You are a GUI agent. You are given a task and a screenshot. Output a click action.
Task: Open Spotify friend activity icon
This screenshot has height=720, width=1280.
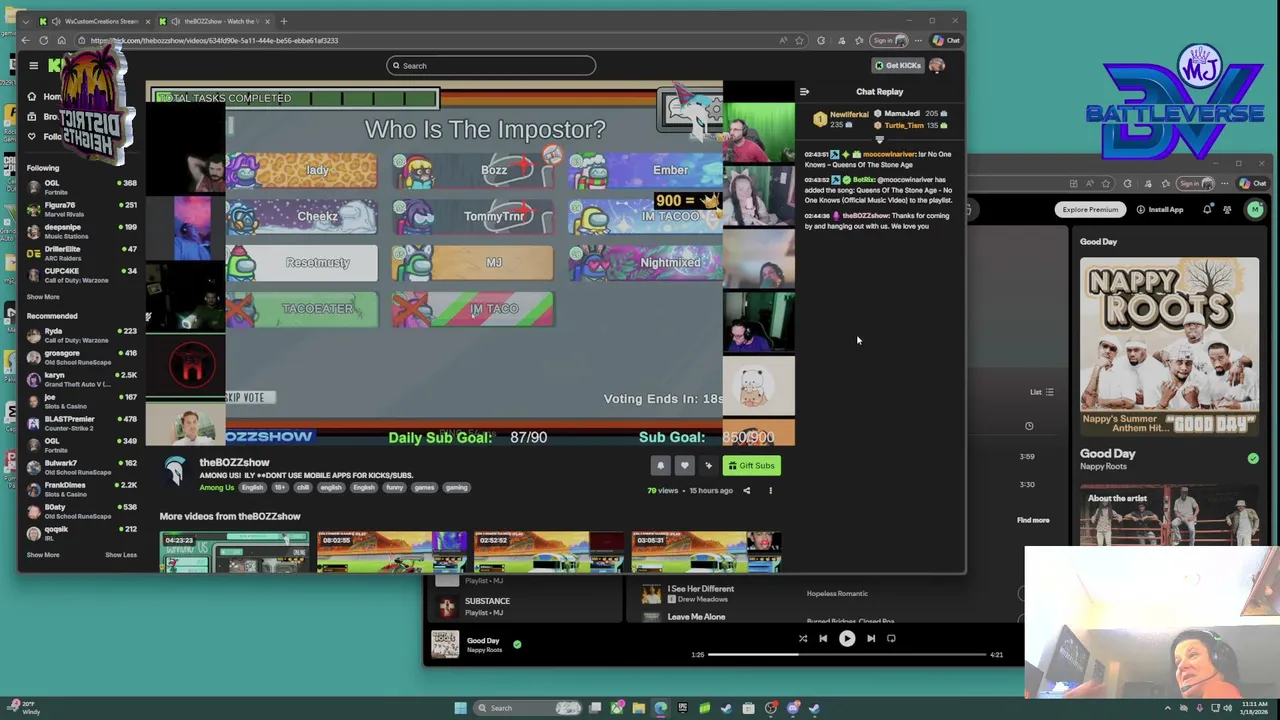coord(1227,210)
